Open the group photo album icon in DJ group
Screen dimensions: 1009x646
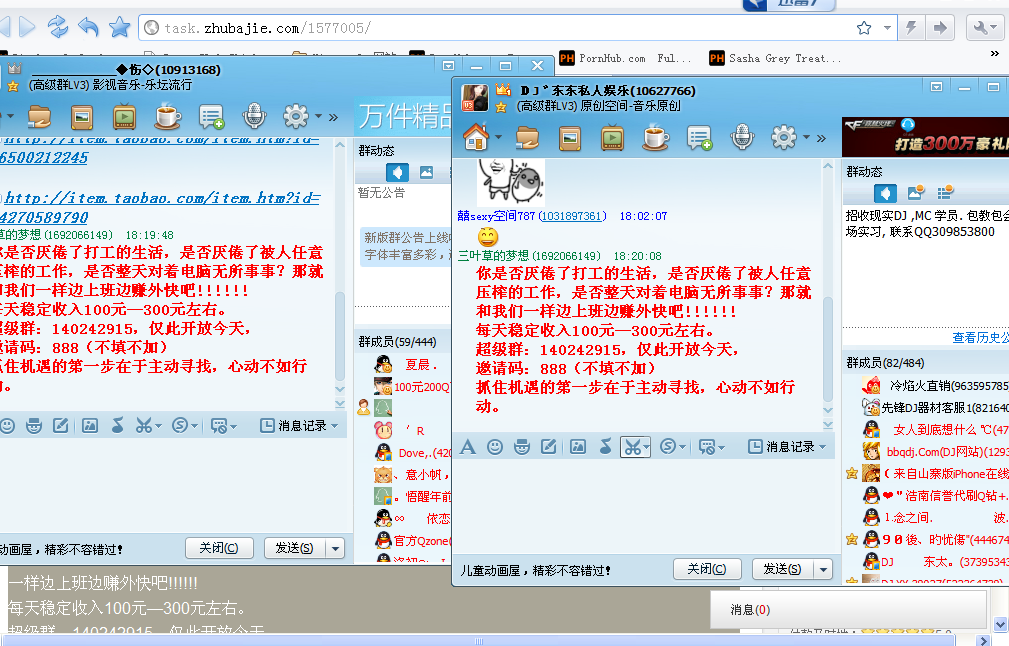[570, 138]
